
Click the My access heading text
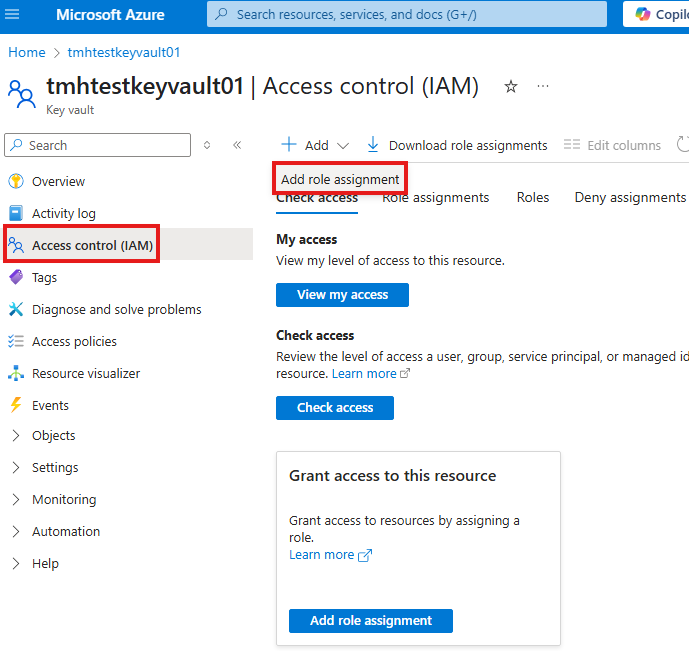307,239
